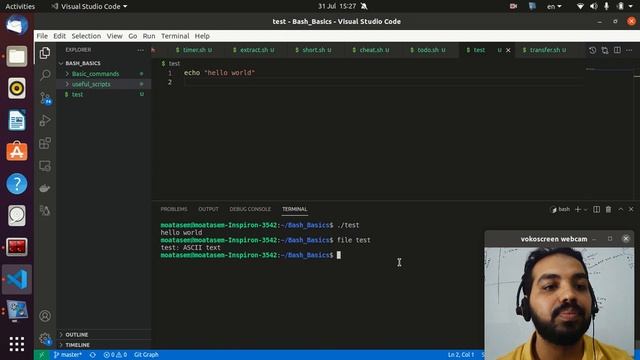Open the Source Control view
This screenshot has width=640, height=360.
click(45, 98)
